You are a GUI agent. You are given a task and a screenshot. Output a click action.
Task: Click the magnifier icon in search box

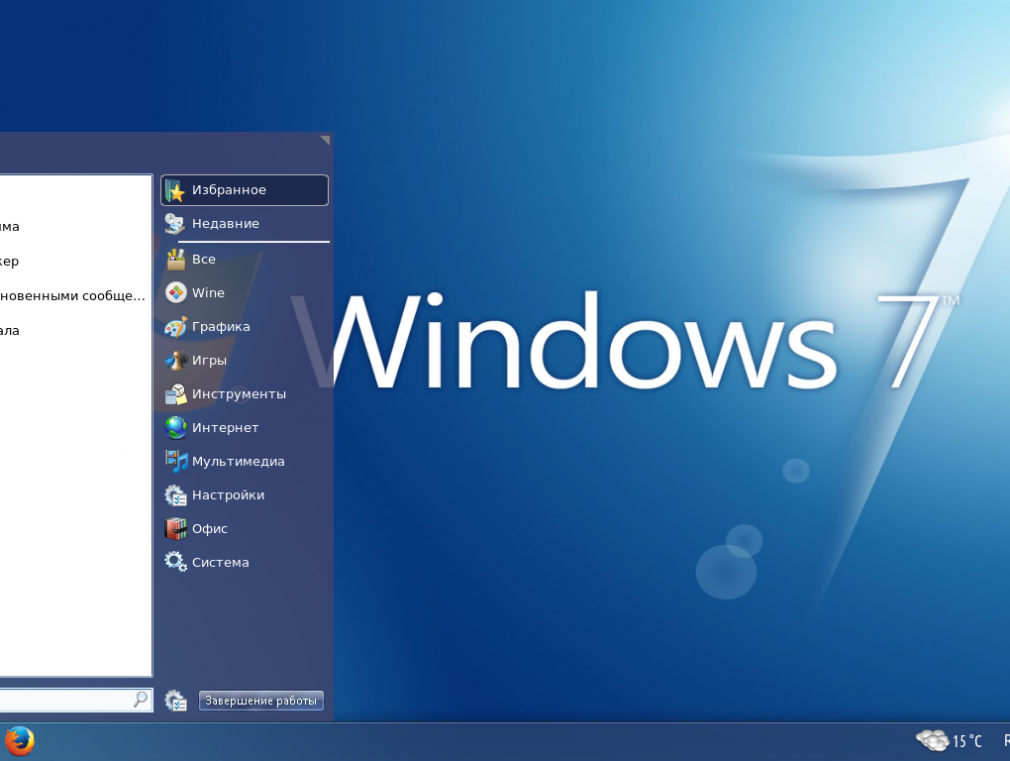(x=140, y=699)
